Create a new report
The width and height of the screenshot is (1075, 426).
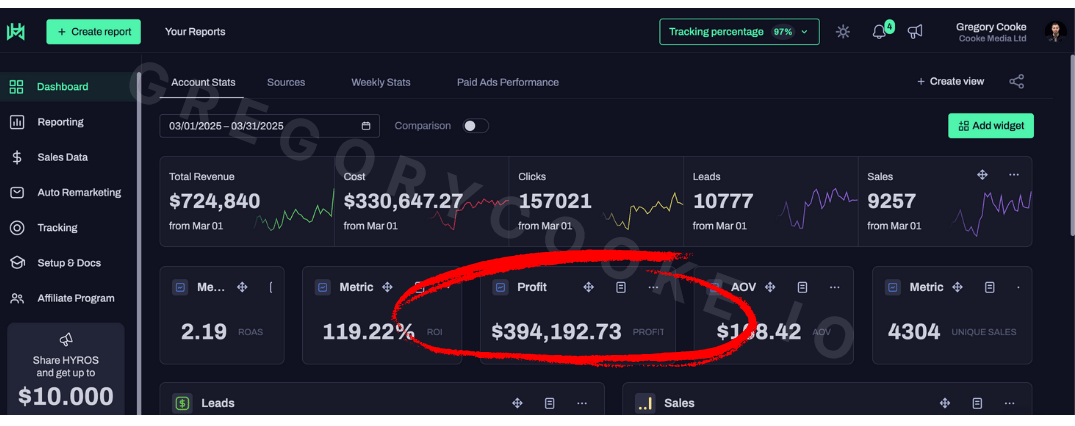(x=94, y=32)
